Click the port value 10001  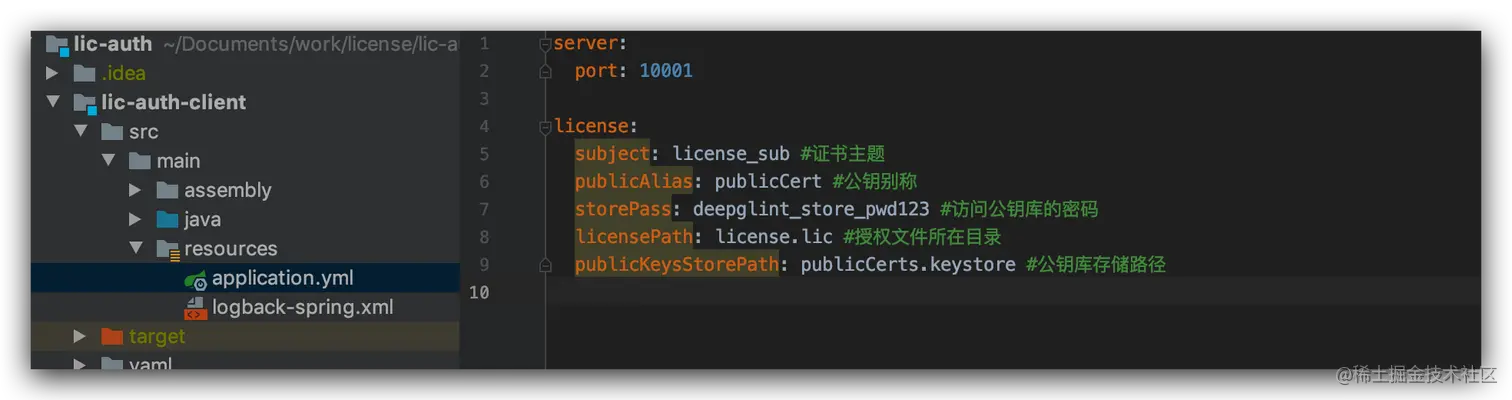pos(666,71)
